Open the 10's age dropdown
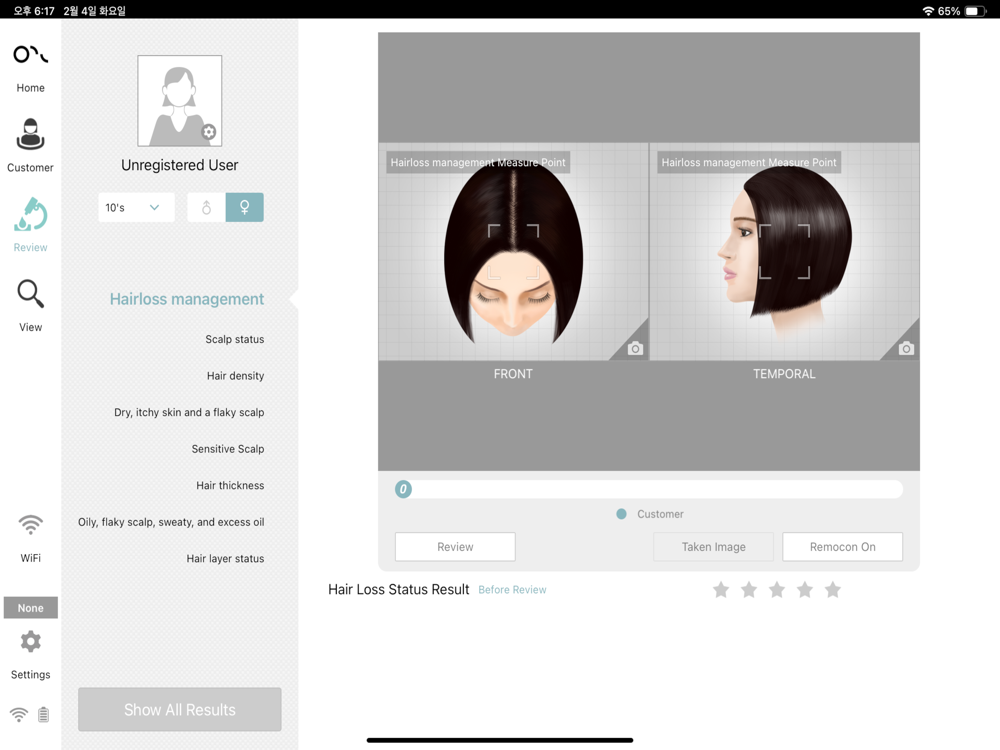The image size is (1000, 750). [x=136, y=207]
